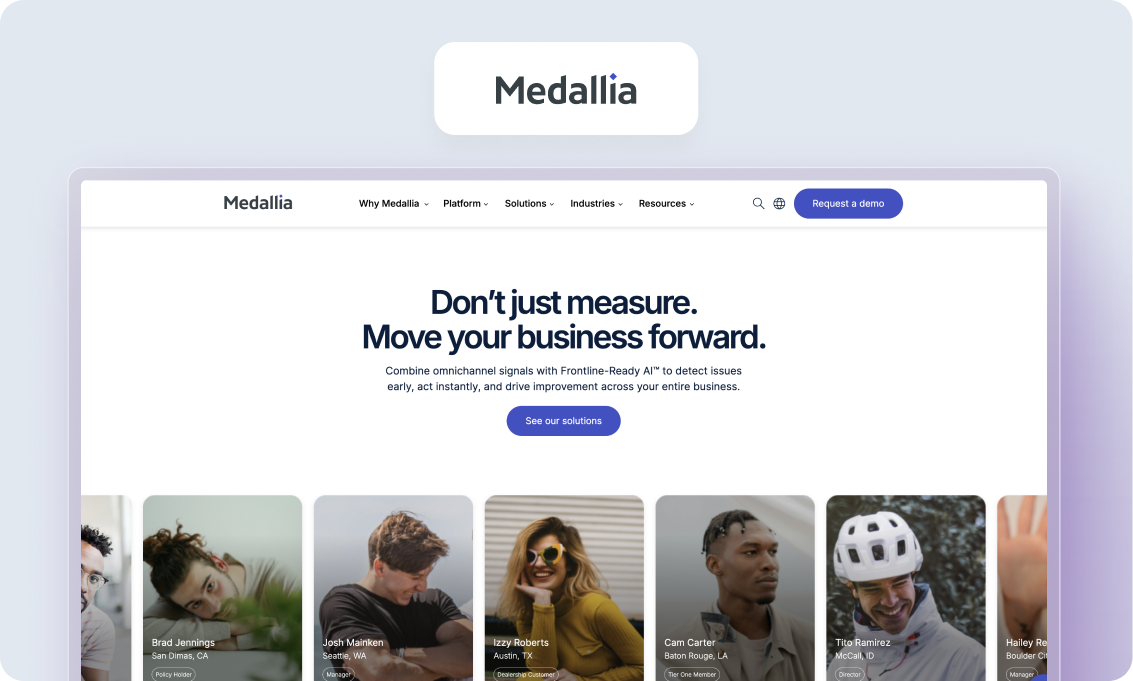
Task: Open the Industries menu
Action: click(596, 204)
